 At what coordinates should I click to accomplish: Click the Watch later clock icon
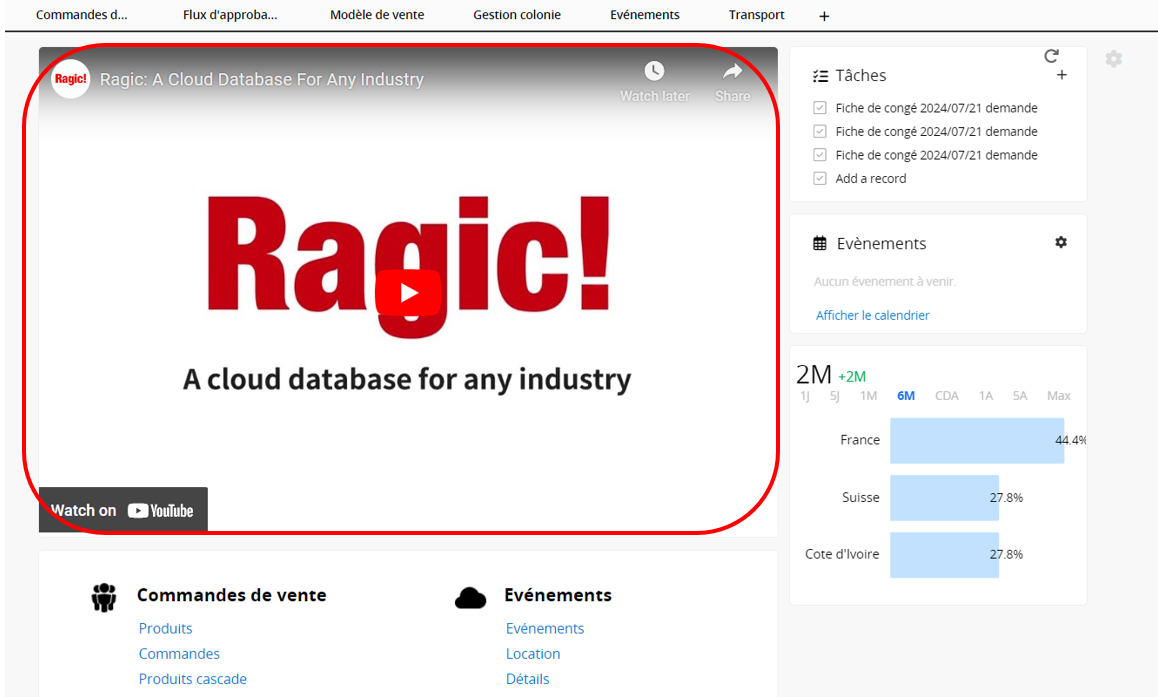(654, 71)
